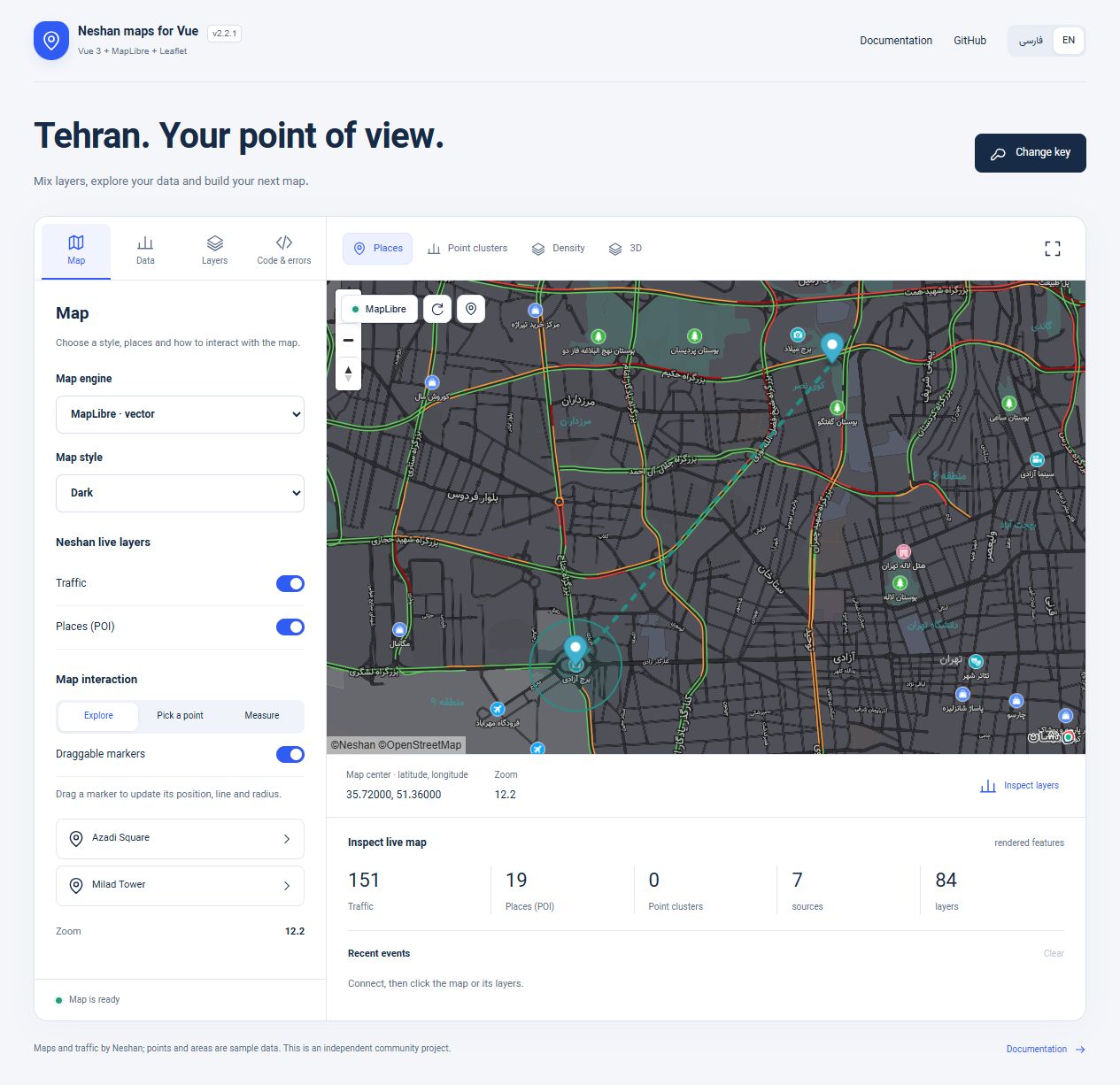Open the GitHub link
This screenshot has width=1120, height=1085.
(969, 41)
